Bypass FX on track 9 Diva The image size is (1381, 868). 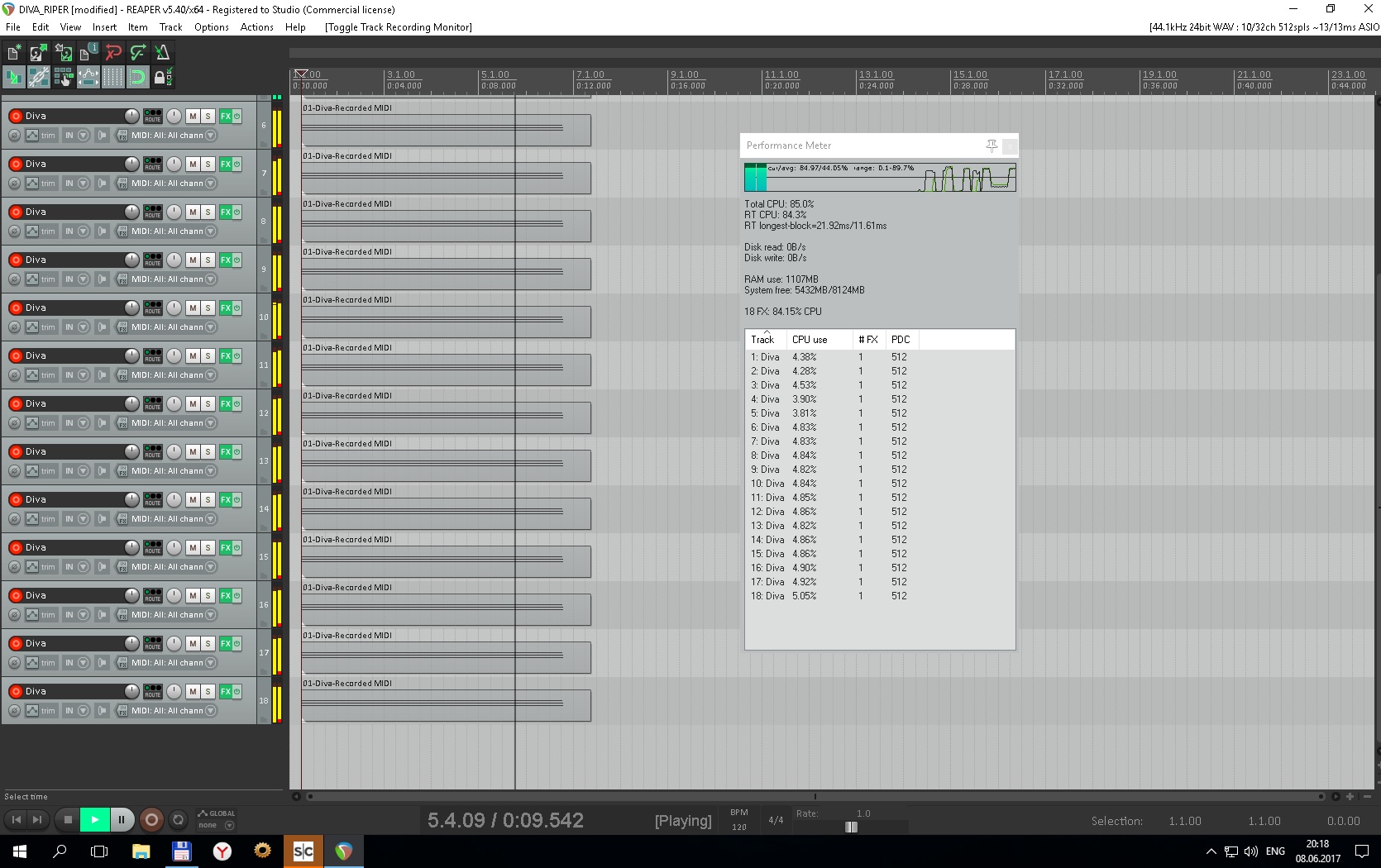237,260
